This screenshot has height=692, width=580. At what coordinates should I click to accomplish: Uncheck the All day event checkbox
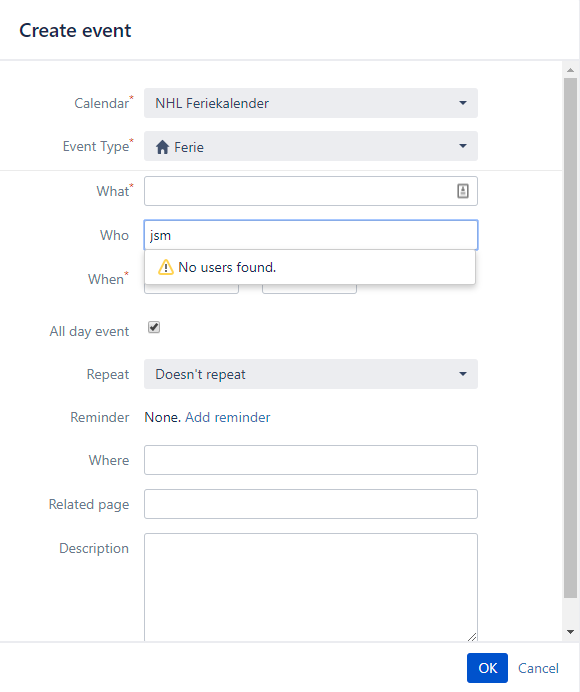point(154,327)
